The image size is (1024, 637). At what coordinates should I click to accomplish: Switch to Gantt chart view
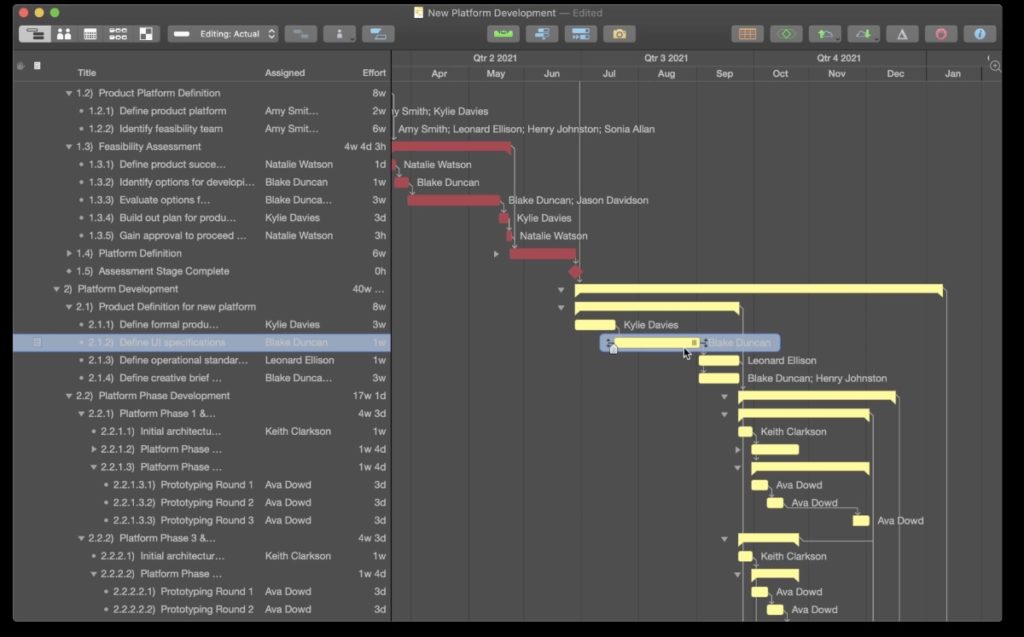36,34
